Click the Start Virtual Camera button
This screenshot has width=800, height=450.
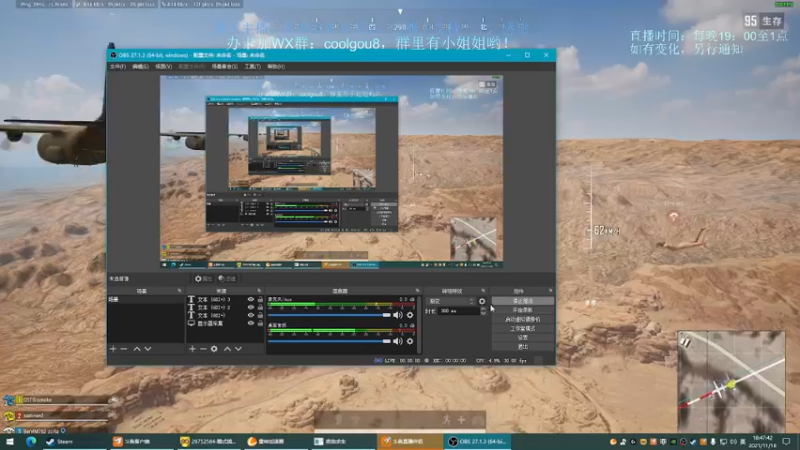(x=522, y=319)
